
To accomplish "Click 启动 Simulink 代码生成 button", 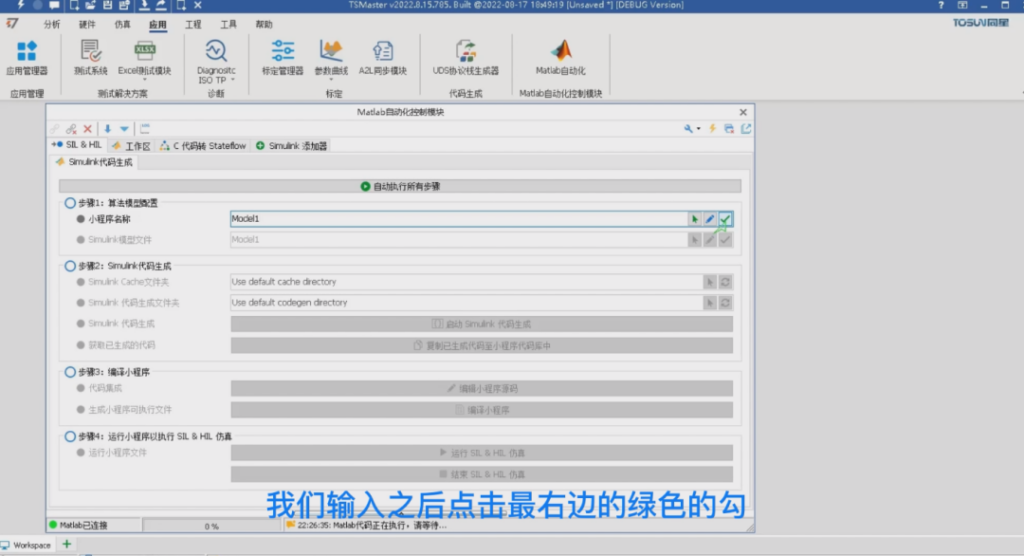I will [x=481, y=324].
